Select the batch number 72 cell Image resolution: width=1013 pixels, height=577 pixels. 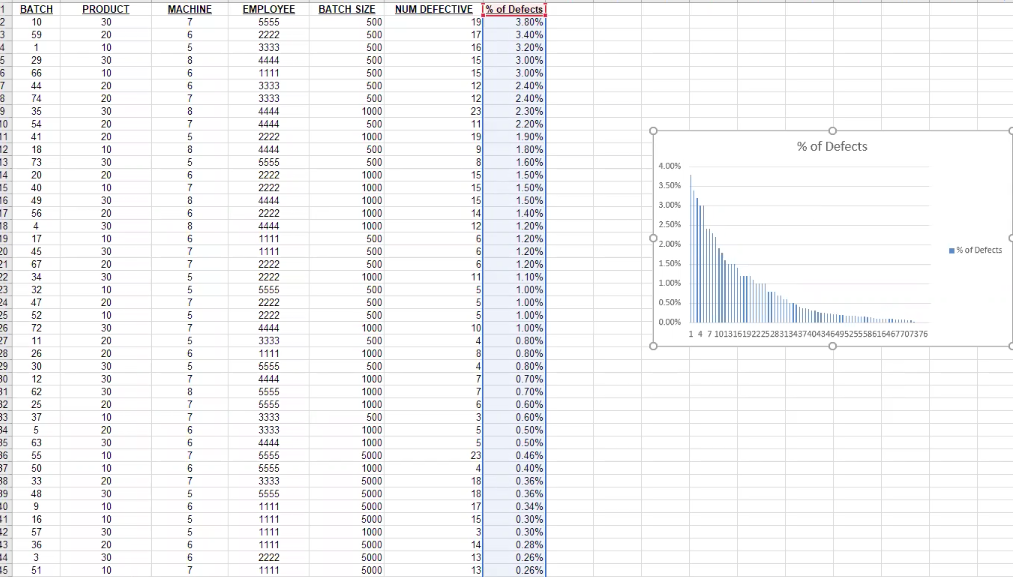[36, 328]
